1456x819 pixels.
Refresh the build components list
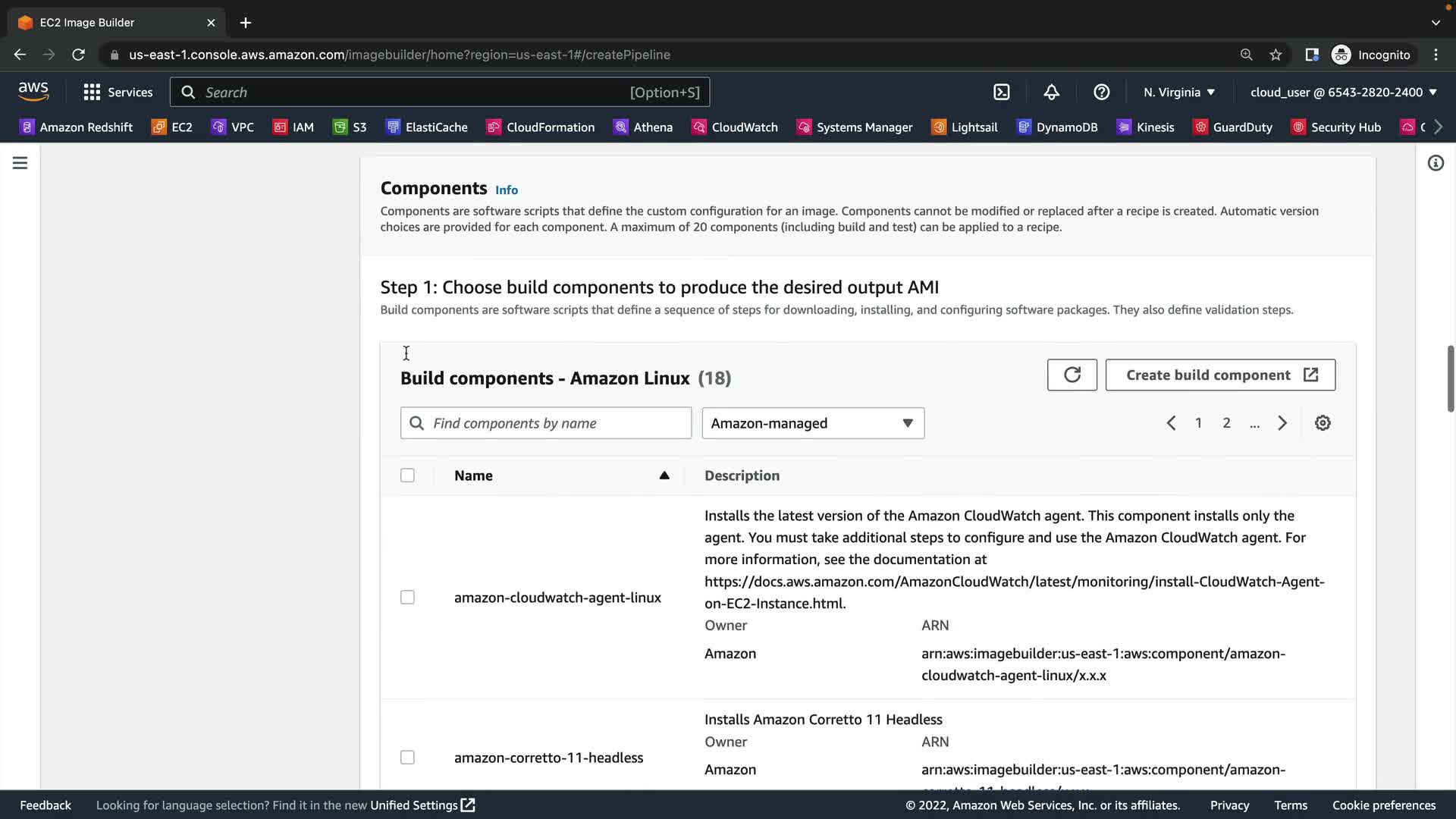[1072, 375]
